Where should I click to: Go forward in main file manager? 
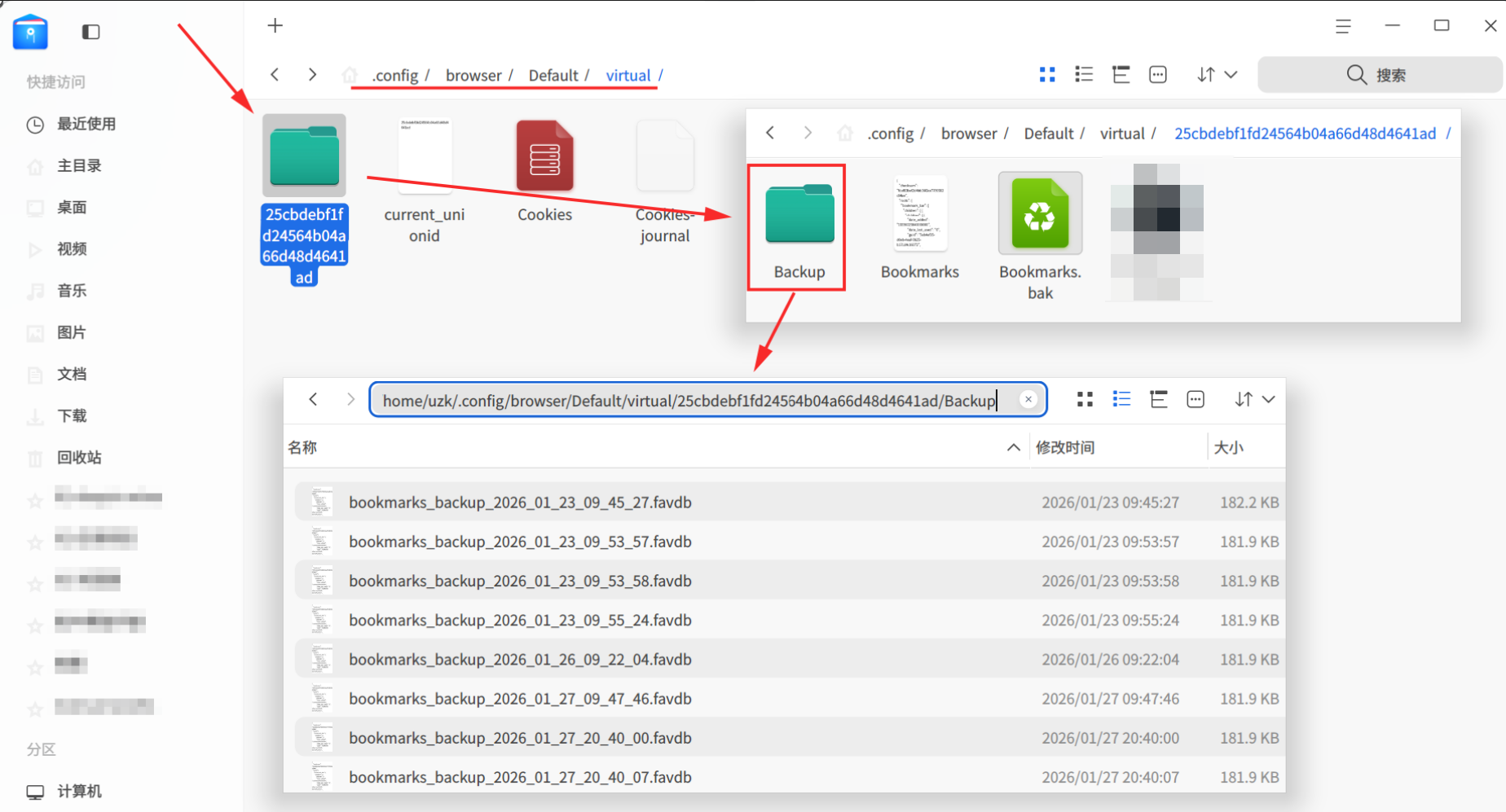click(x=312, y=75)
